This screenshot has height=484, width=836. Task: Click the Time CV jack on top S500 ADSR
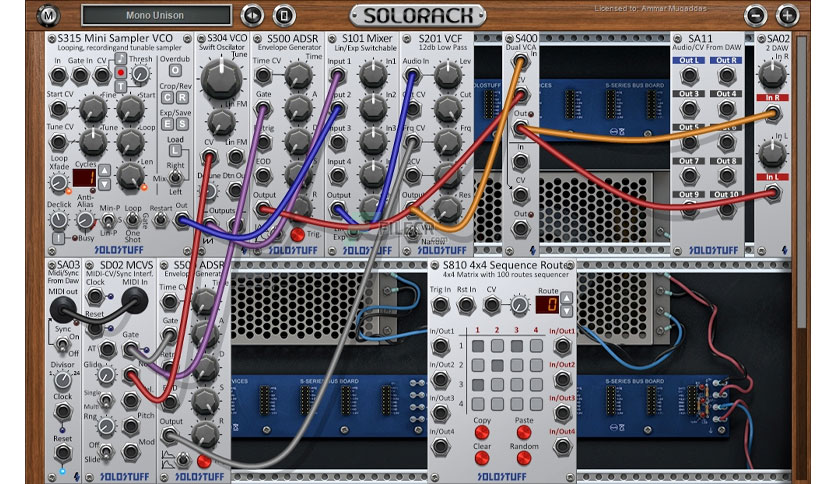tap(263, 75)
